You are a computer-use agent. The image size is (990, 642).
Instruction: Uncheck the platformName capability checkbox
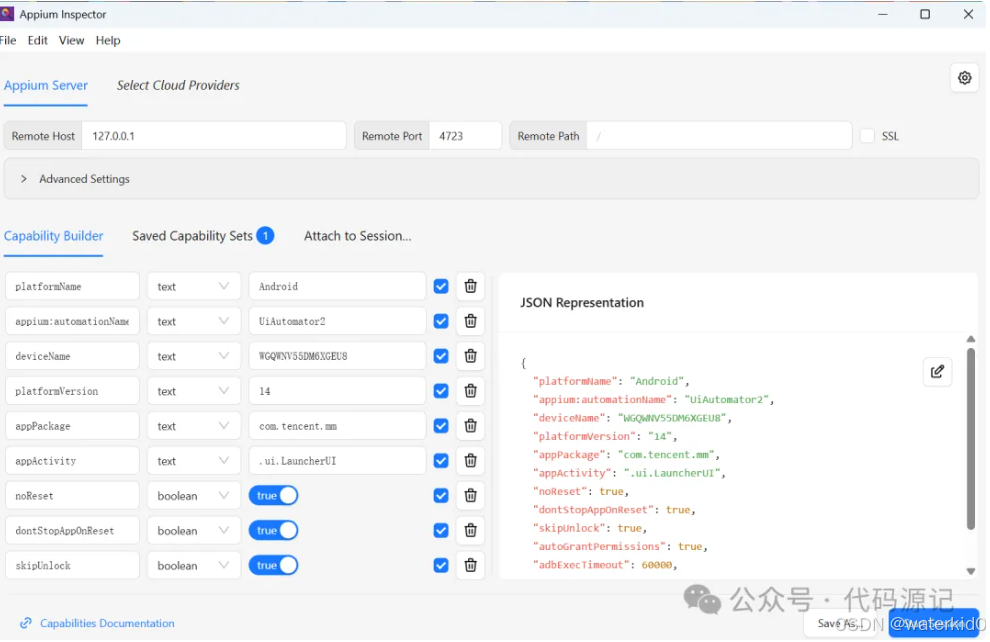coord(442,287)
